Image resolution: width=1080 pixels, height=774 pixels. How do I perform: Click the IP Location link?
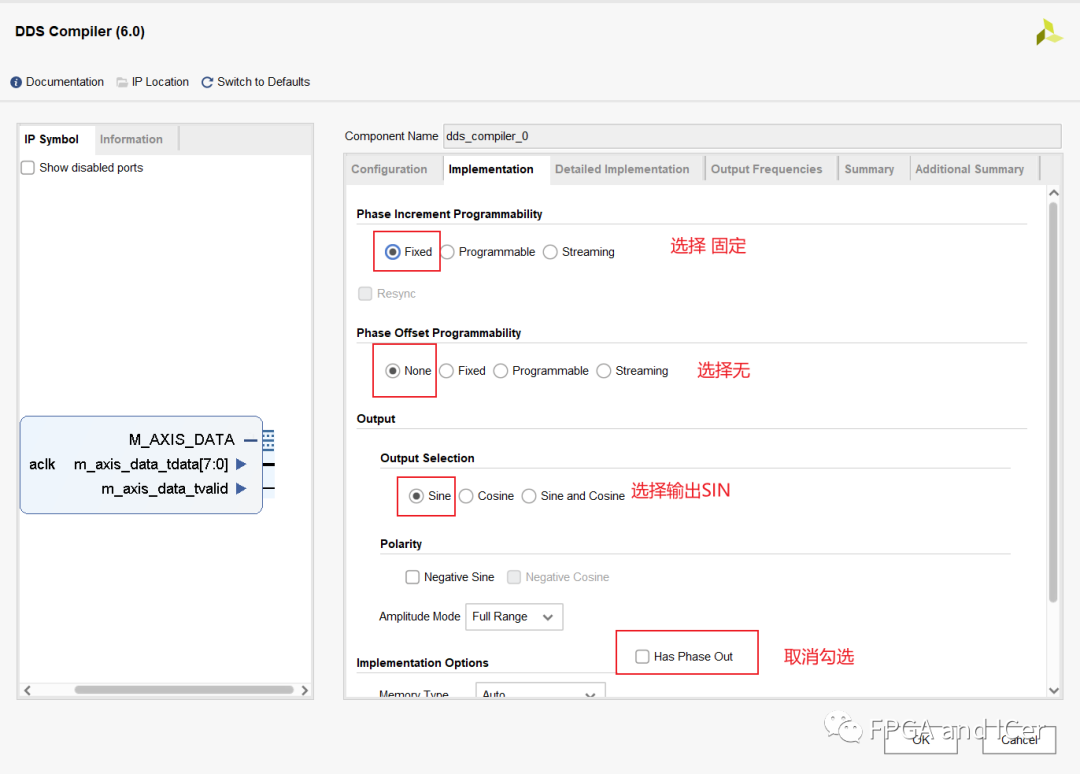coord(160,82)
